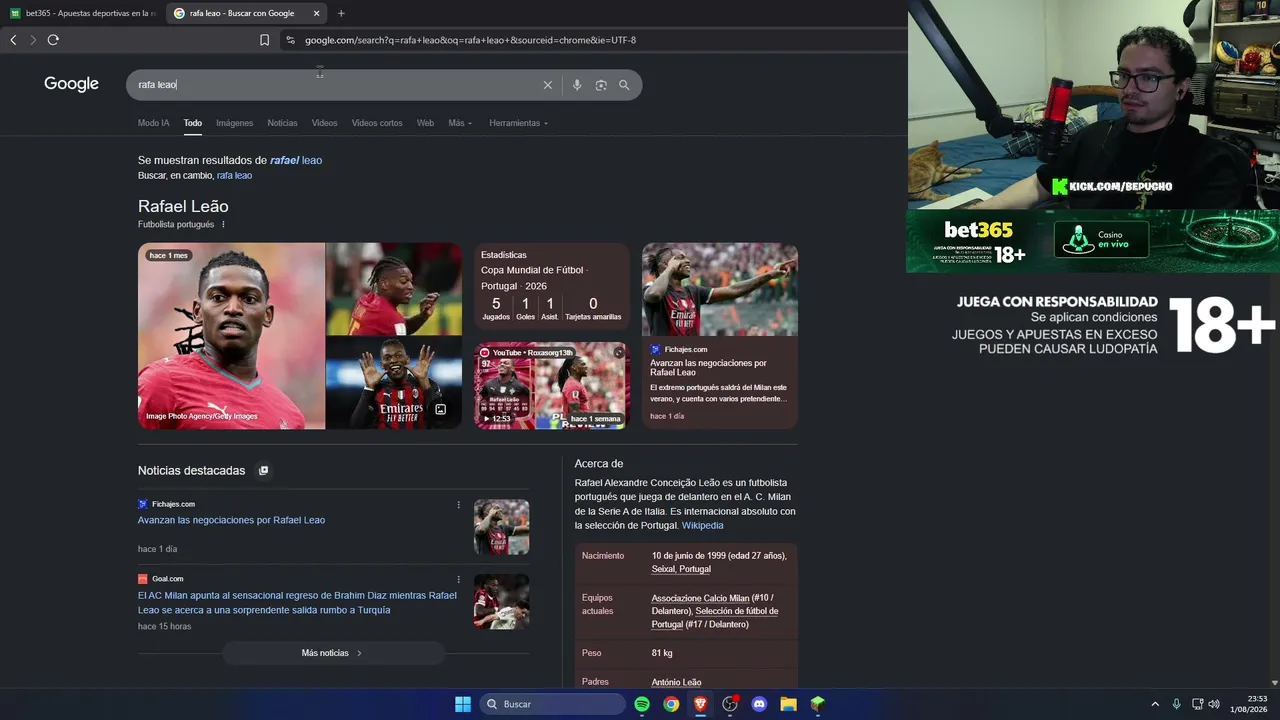The height and width of the screenshot is (720, 1280).
Task: Open the Associazione Calcio Milan link
Action: tap(700, 598)
